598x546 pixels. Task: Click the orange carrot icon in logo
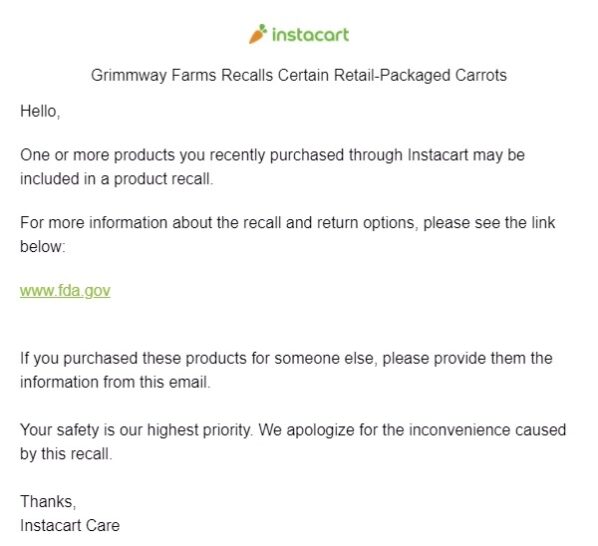coord(258,34)
